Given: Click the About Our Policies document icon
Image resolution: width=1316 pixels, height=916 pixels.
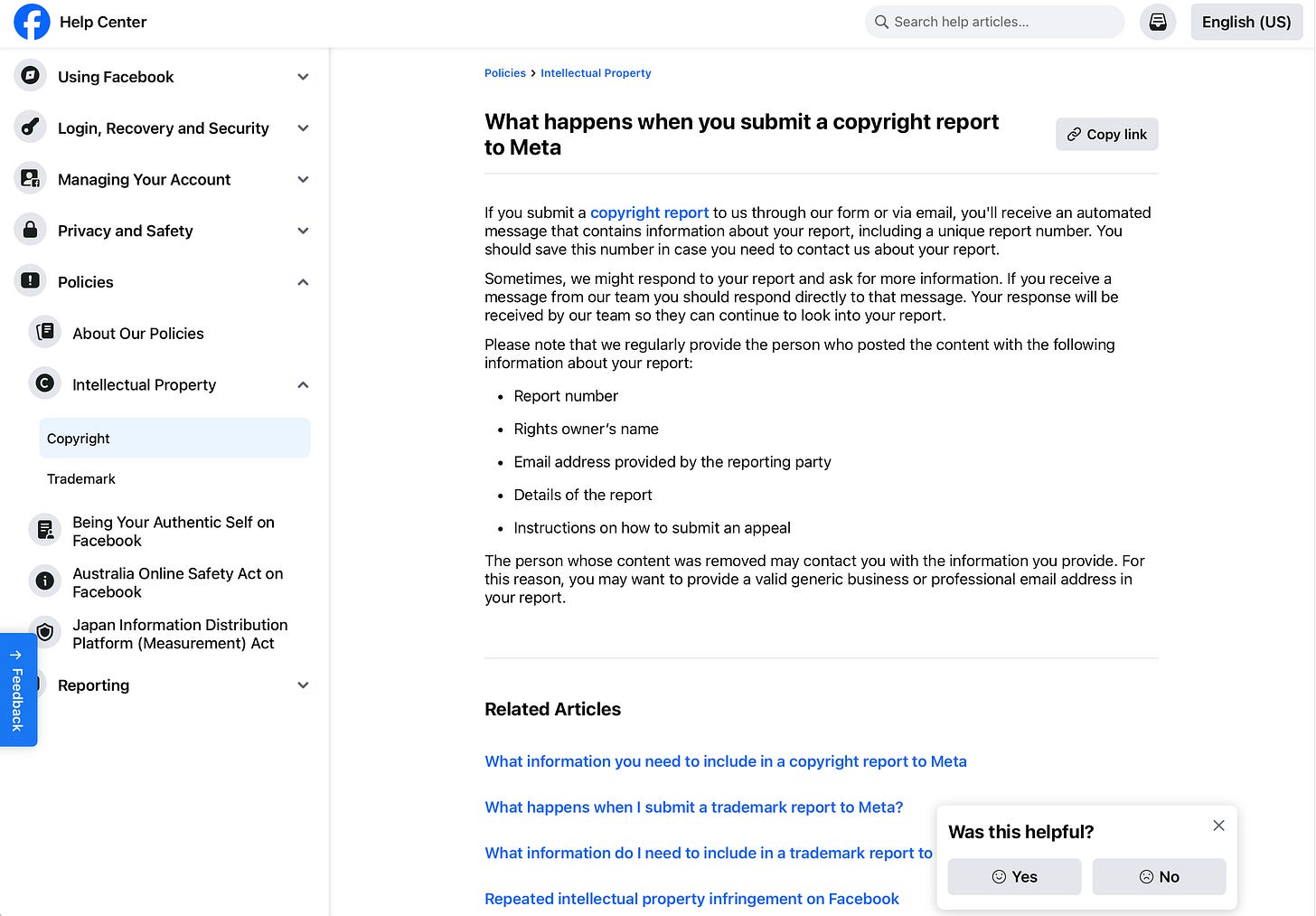Looking at the screenshot, I should pyautogui.click(x=45, y=333).
